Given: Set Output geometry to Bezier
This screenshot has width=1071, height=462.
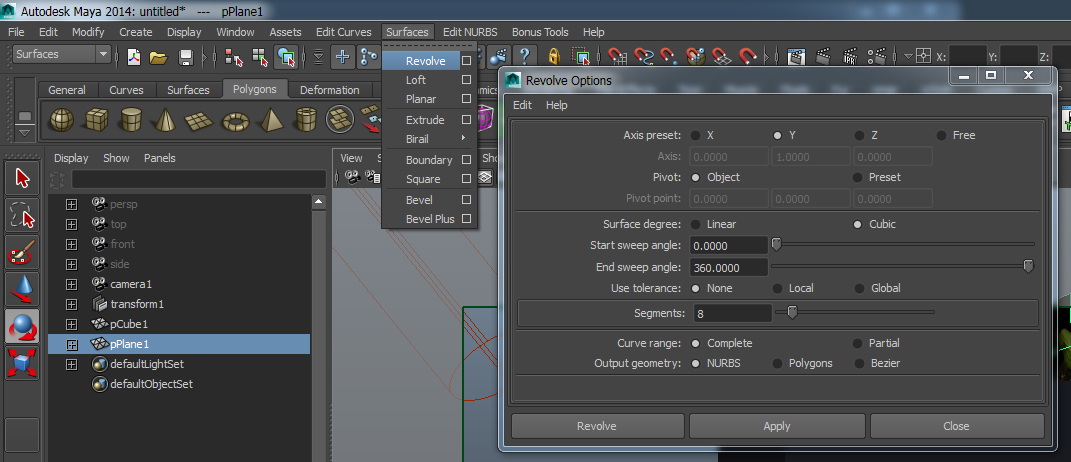Looking at the screenshot, I should point(859,364).
